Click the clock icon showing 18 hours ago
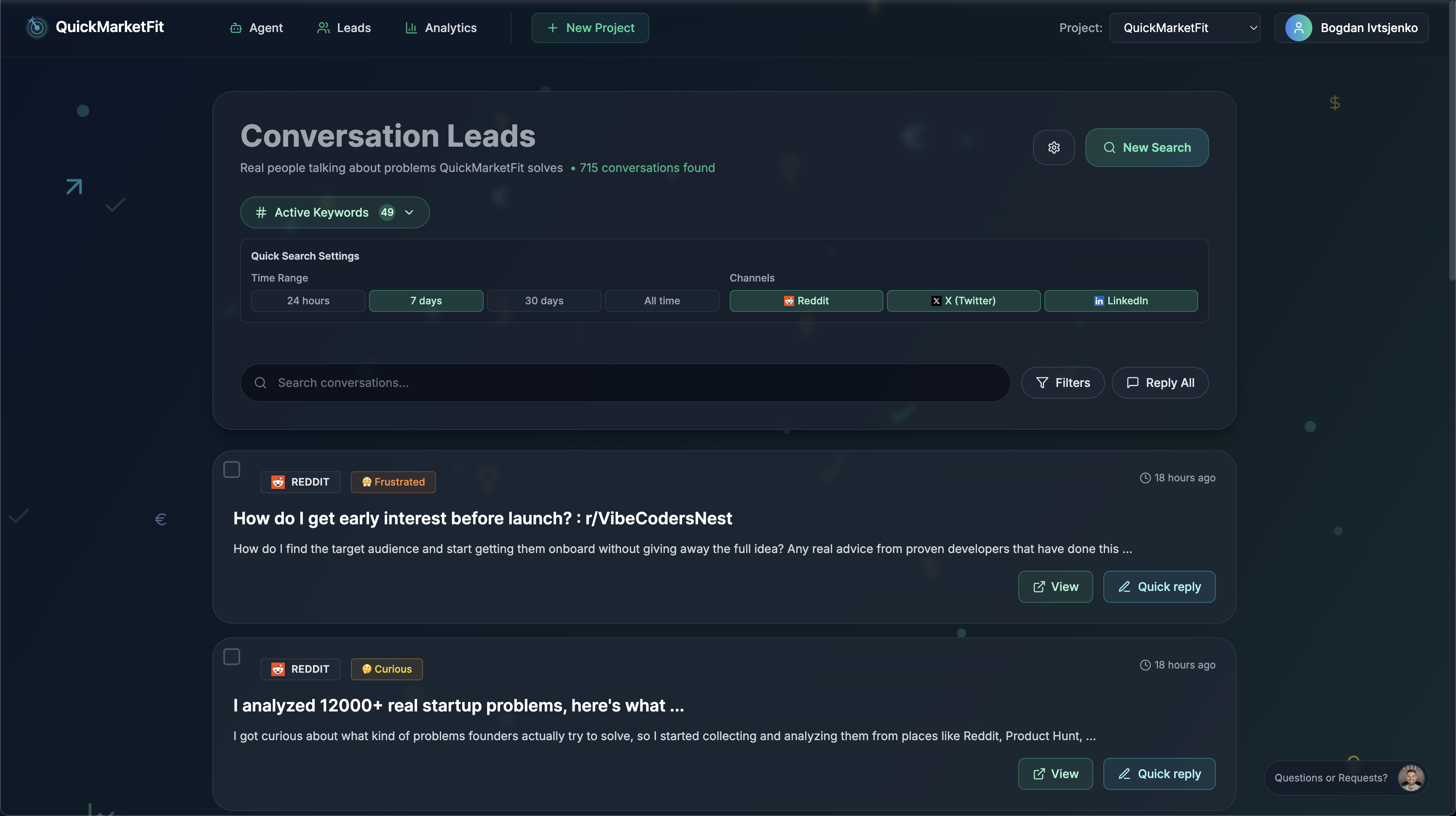The height and width of the screenshot is (816, 1456). (1145, 478)
